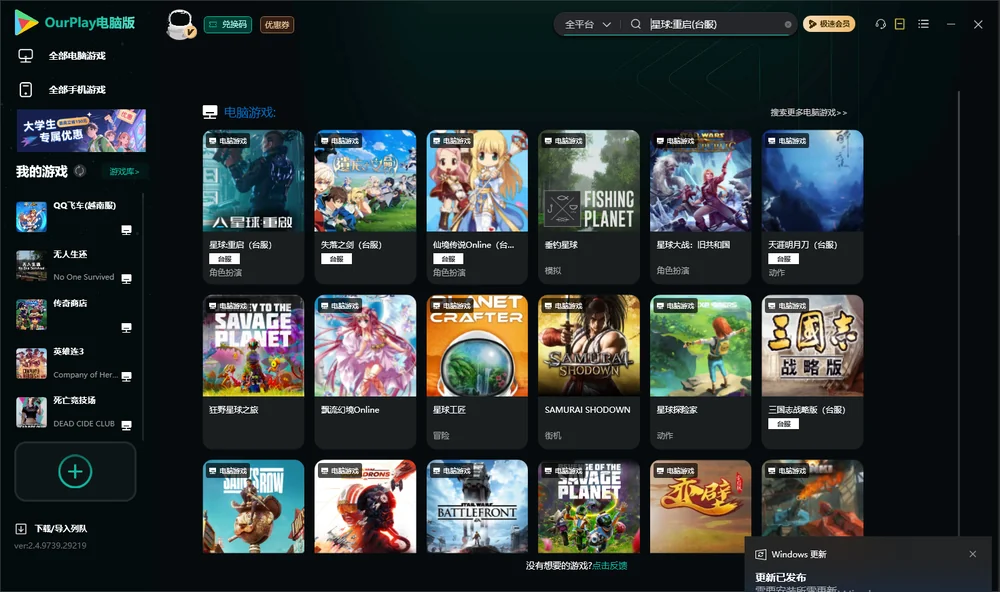Click the 点击反馈 feedback link
Image resolution: width=1000 pixels, height=592 pixels.
pos(610,565)
